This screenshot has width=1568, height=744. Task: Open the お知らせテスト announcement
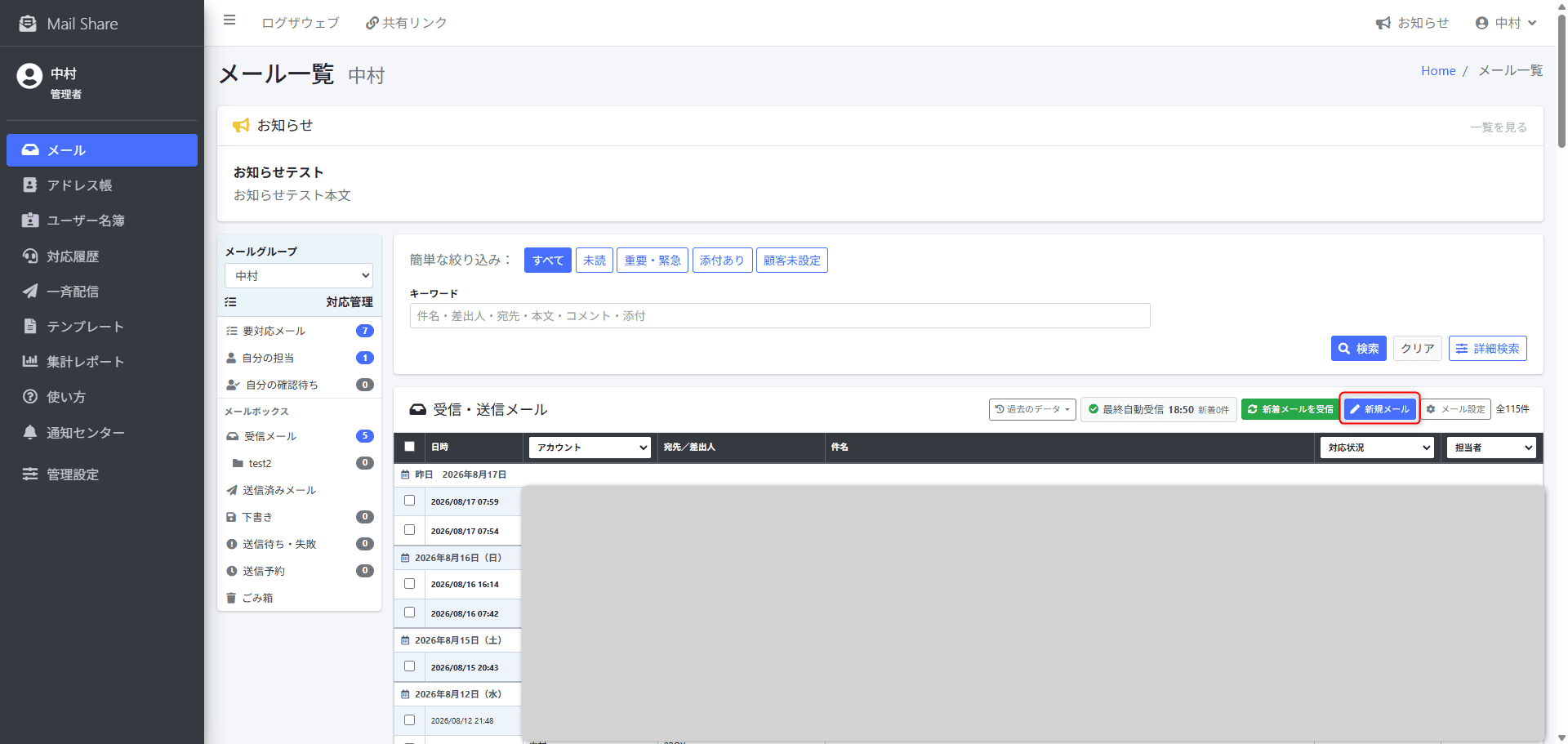coord(278,172)
